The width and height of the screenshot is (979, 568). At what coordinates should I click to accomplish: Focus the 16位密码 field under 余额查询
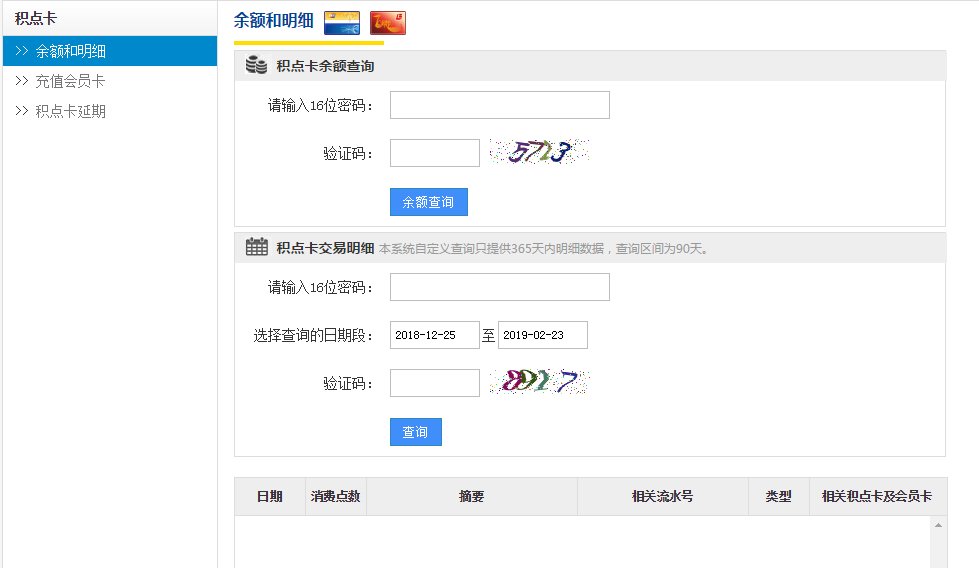[499, 105]
